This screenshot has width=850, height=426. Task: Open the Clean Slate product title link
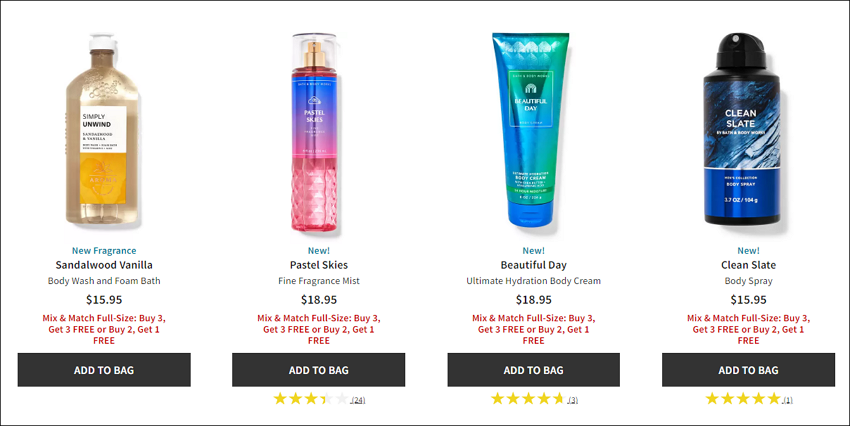748,265
